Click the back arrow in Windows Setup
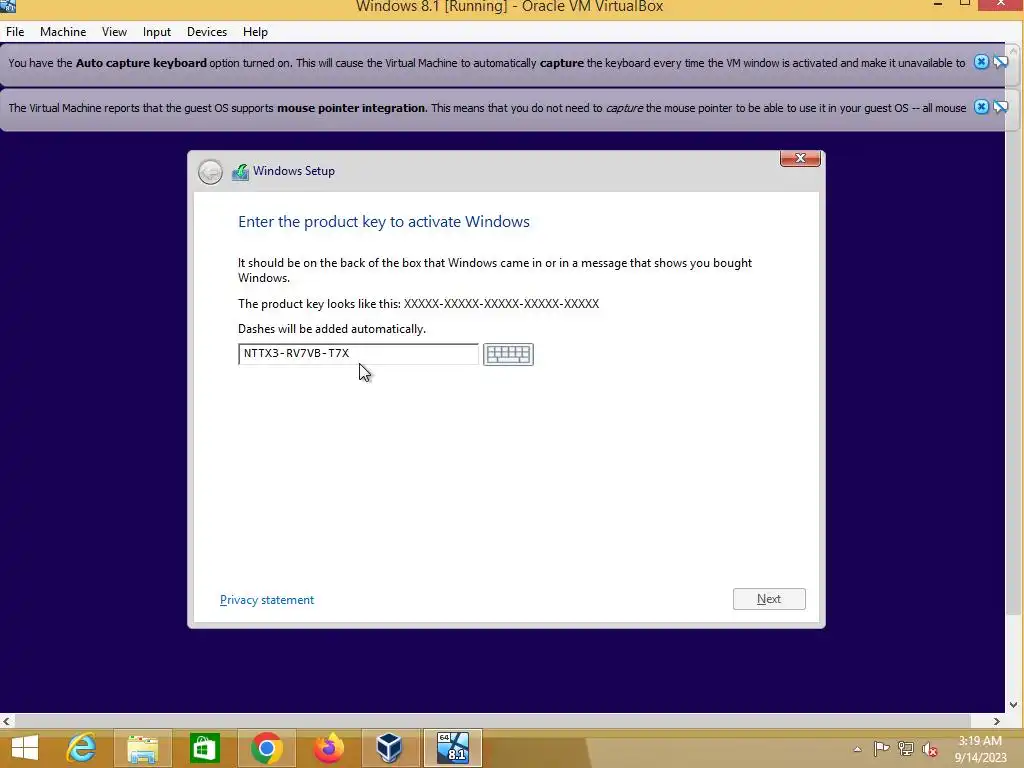Viewport: 1024px width, 768px height. (x=210, y=172)
